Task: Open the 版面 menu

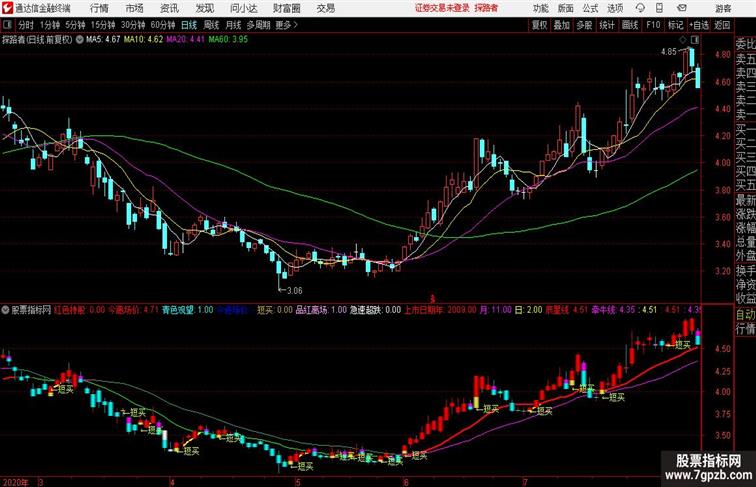Action: (566, 8)
